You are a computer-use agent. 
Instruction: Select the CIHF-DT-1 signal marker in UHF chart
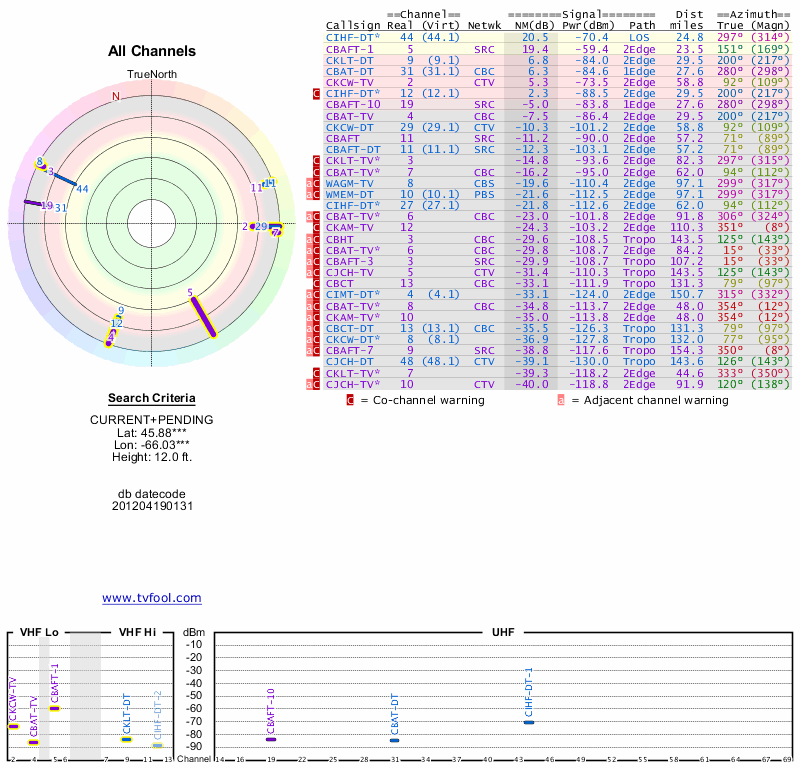(529, 722)
